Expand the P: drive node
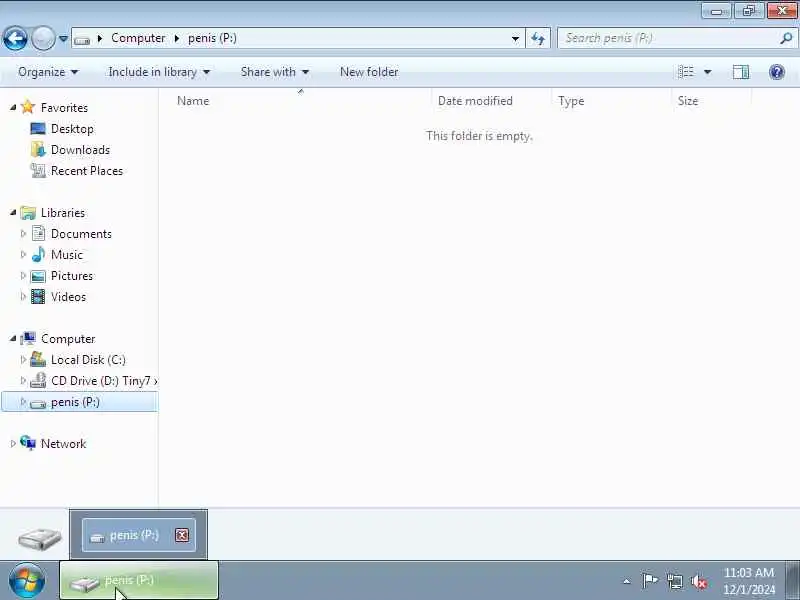This screenshot has width=800, height=600. (x=23, y=402)
